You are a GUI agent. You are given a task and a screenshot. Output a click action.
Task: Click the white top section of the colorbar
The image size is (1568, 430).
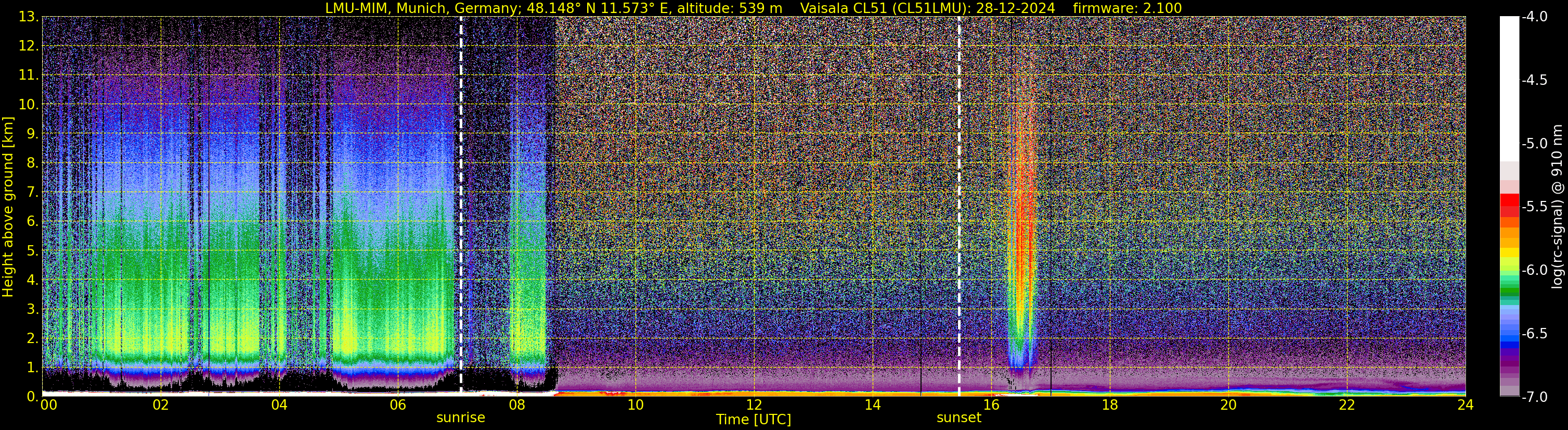[x=1510, y=89]
